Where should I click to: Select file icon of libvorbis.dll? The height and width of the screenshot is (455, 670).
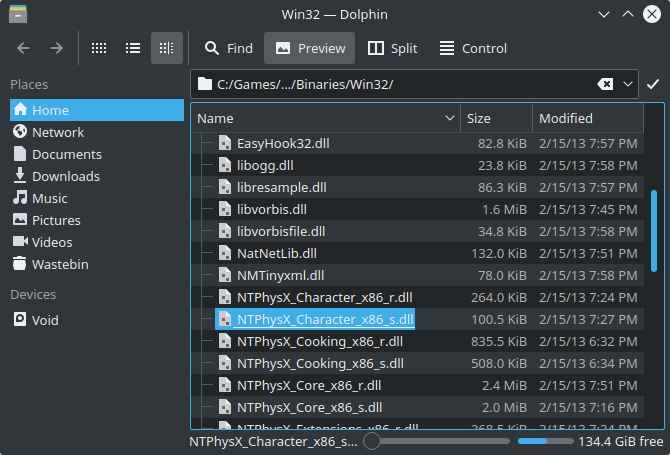click(225, 209)
